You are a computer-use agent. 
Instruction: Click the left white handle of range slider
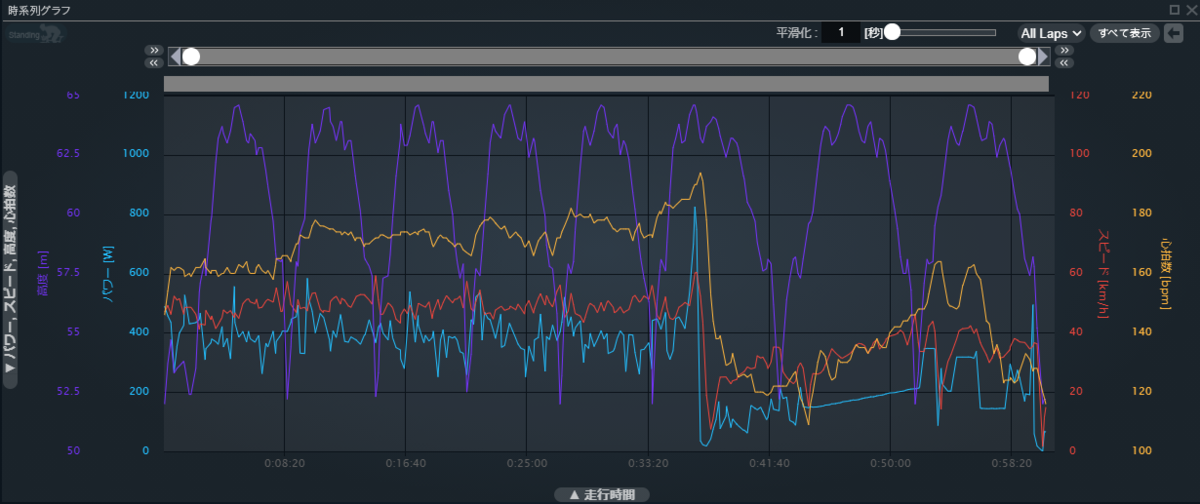191,57
